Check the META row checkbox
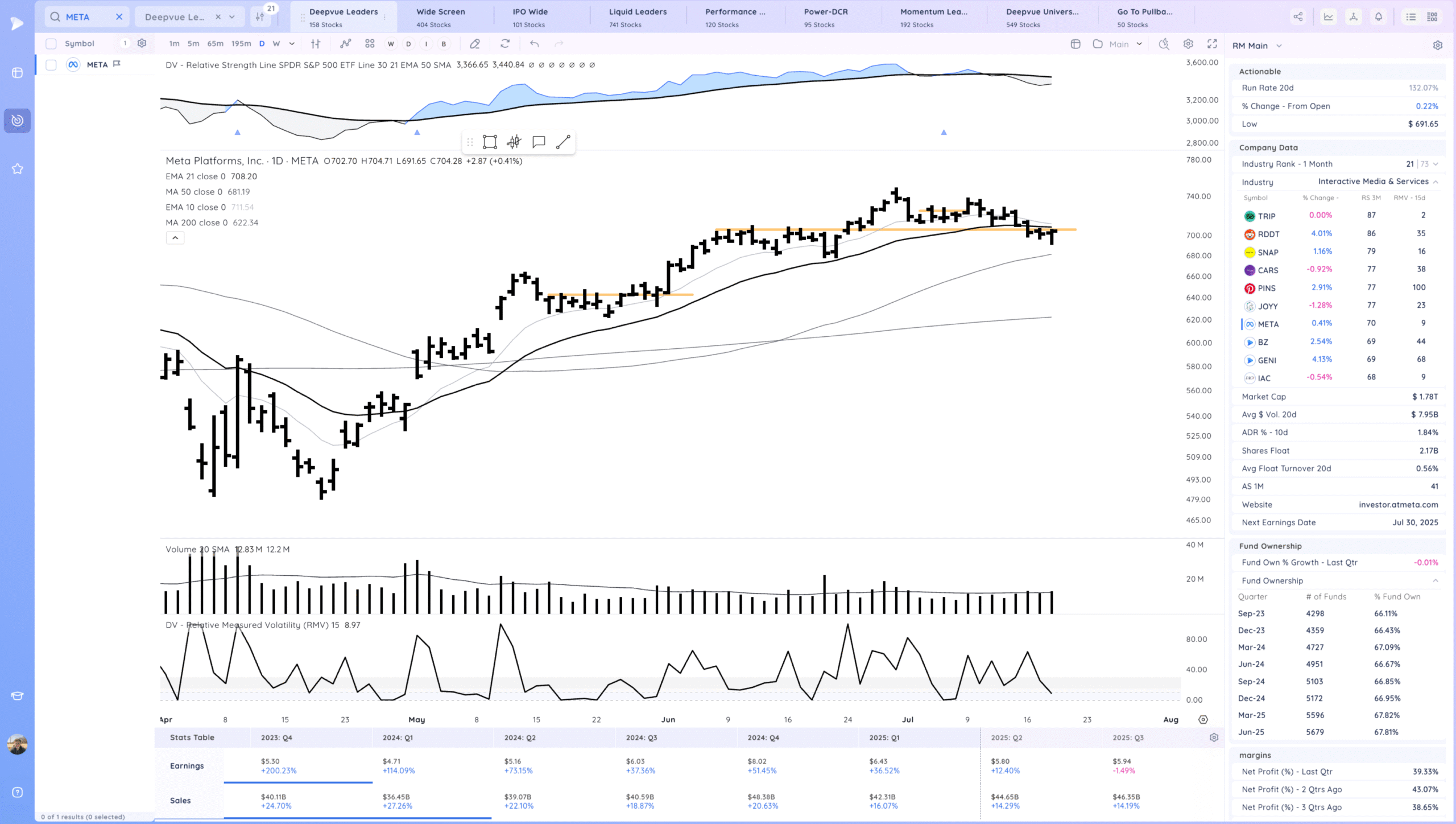The width and height of the screenshot is (1456, 824). pos(51,65)
